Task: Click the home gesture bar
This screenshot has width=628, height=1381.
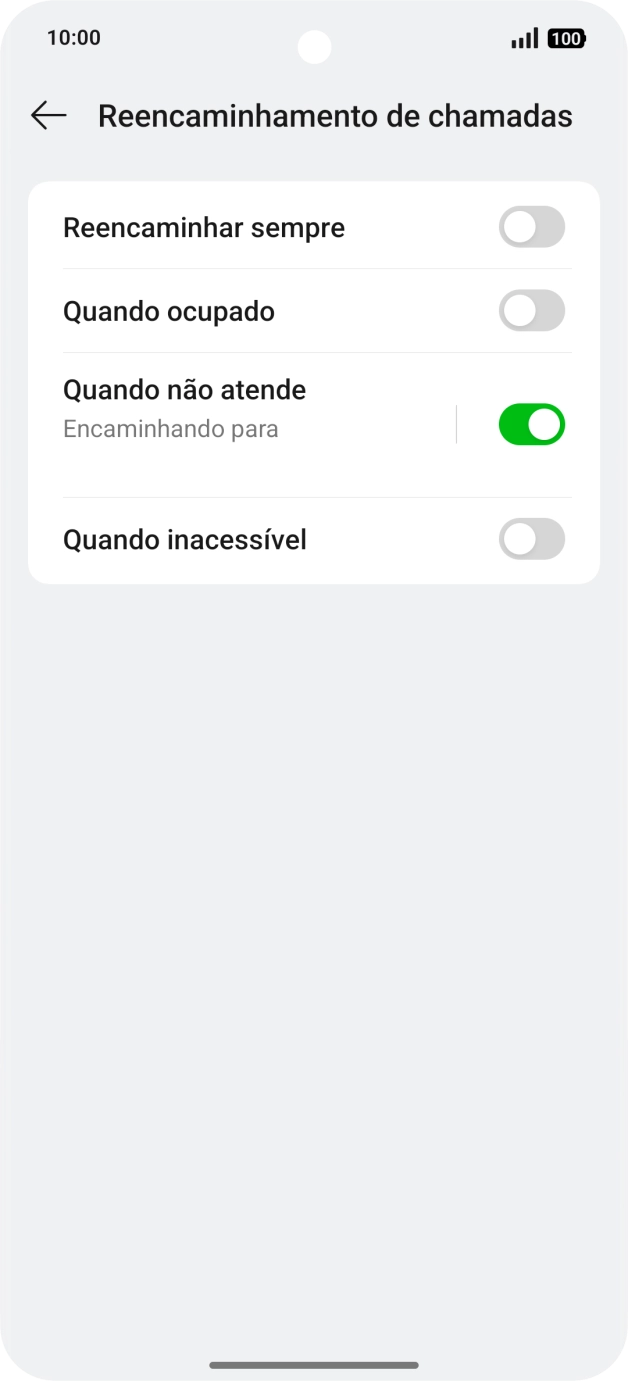Action: click(x=314, y=1363)
